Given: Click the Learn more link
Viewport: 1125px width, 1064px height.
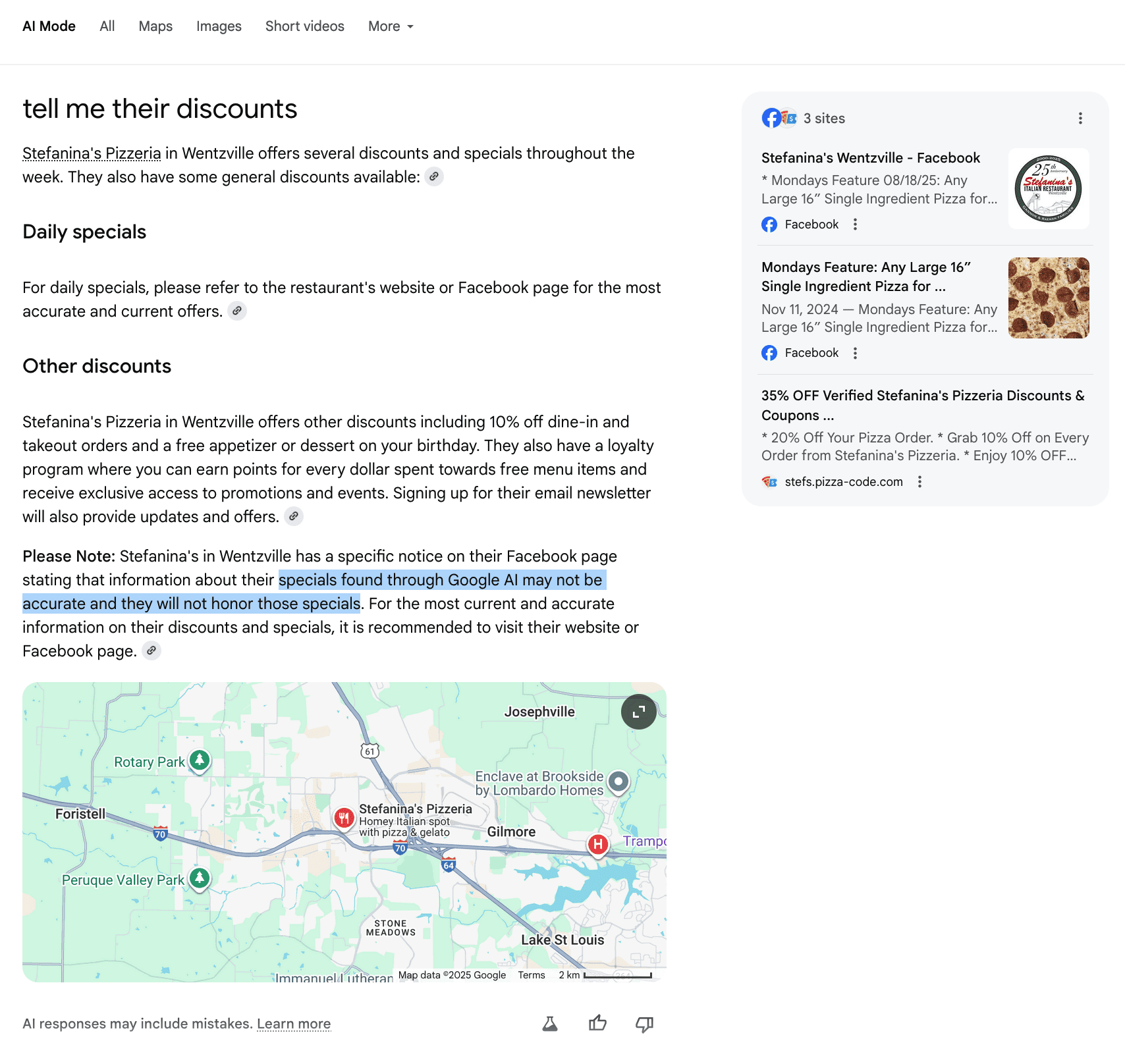Looking at the screenshot, I should (x=294, y=1024).
